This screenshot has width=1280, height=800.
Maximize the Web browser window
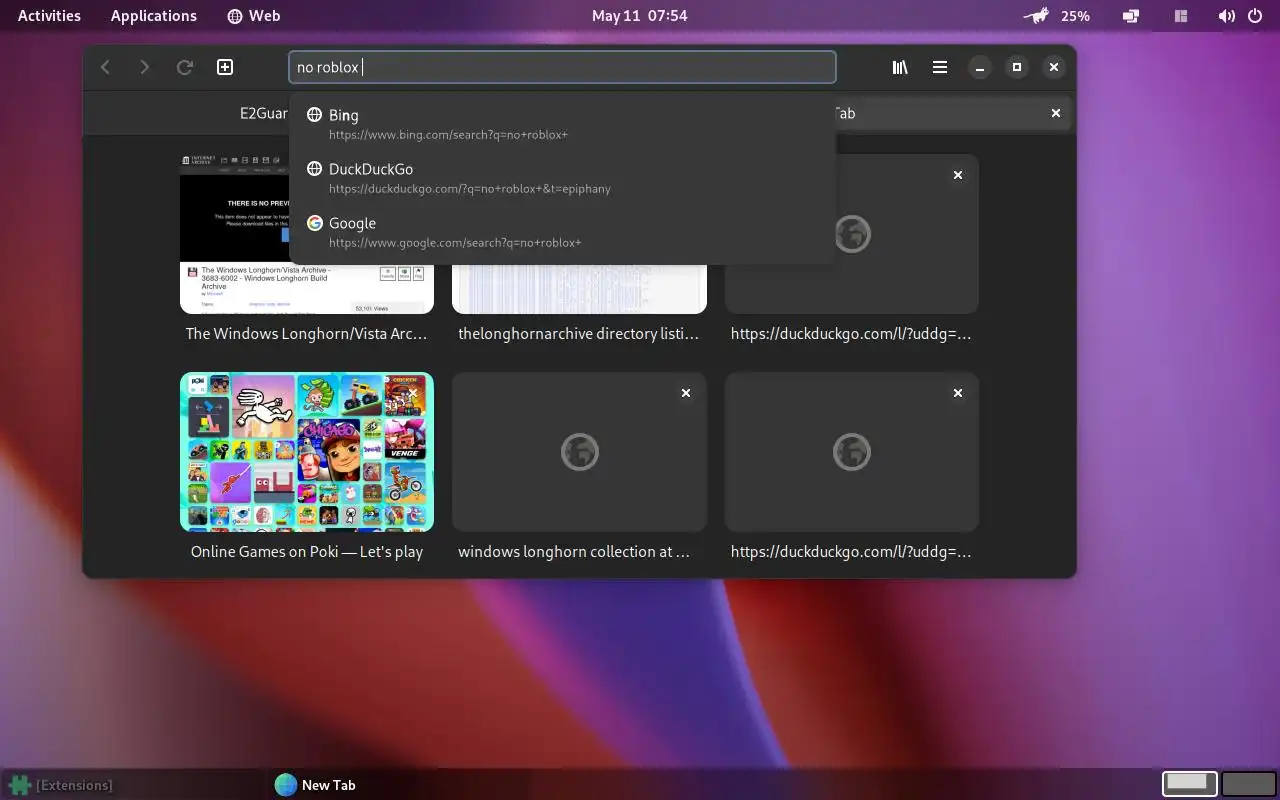tap(1017, 67)
